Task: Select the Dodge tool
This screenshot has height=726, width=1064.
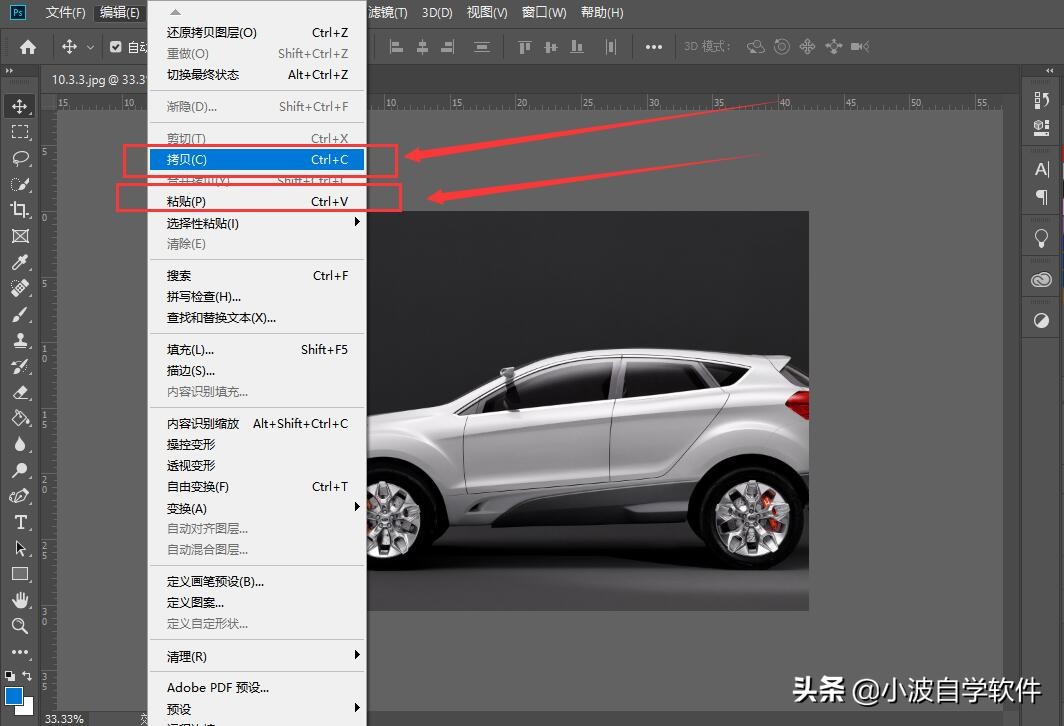Action: 20,470
